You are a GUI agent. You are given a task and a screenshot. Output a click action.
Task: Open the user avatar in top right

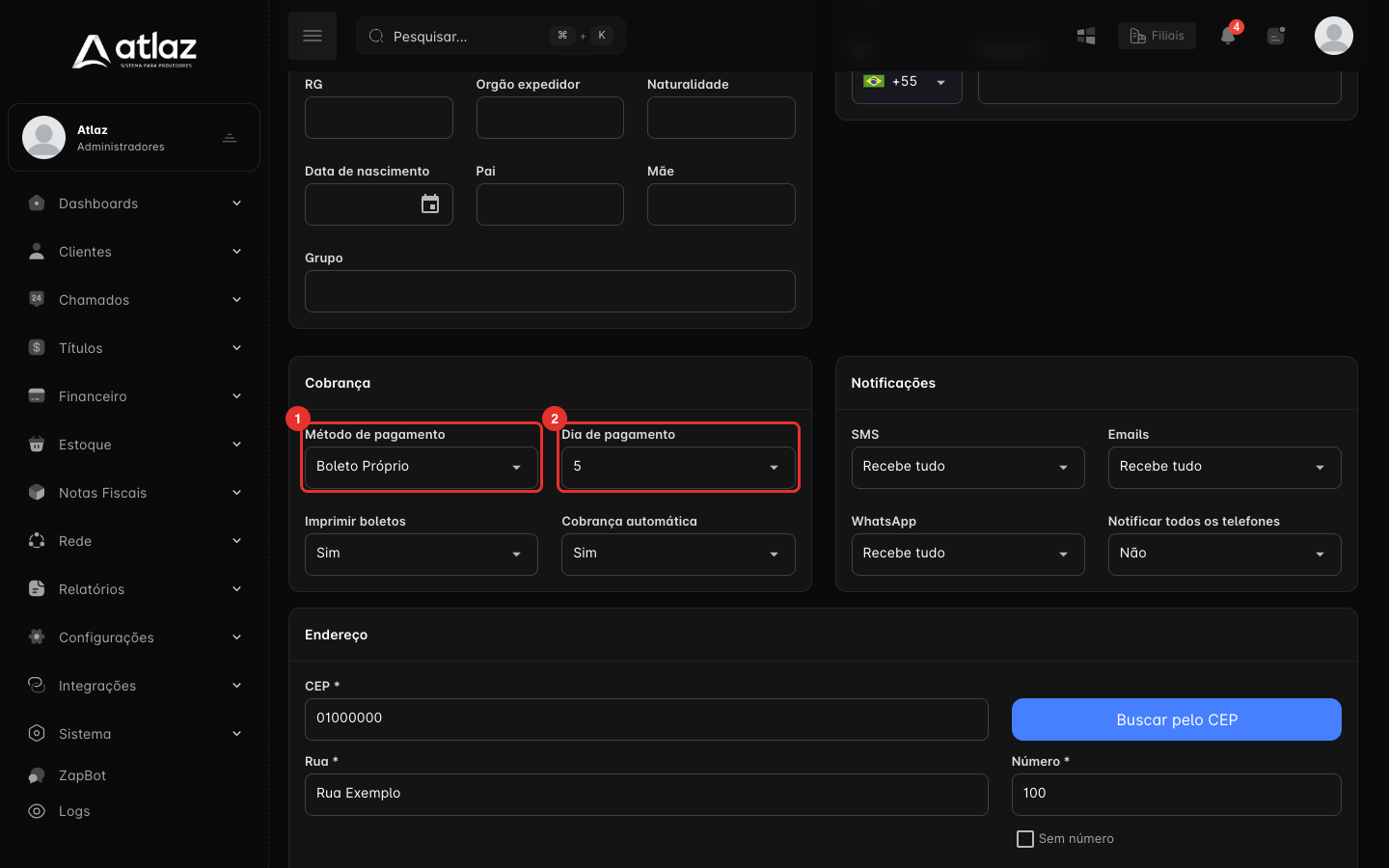(1334, 36)
